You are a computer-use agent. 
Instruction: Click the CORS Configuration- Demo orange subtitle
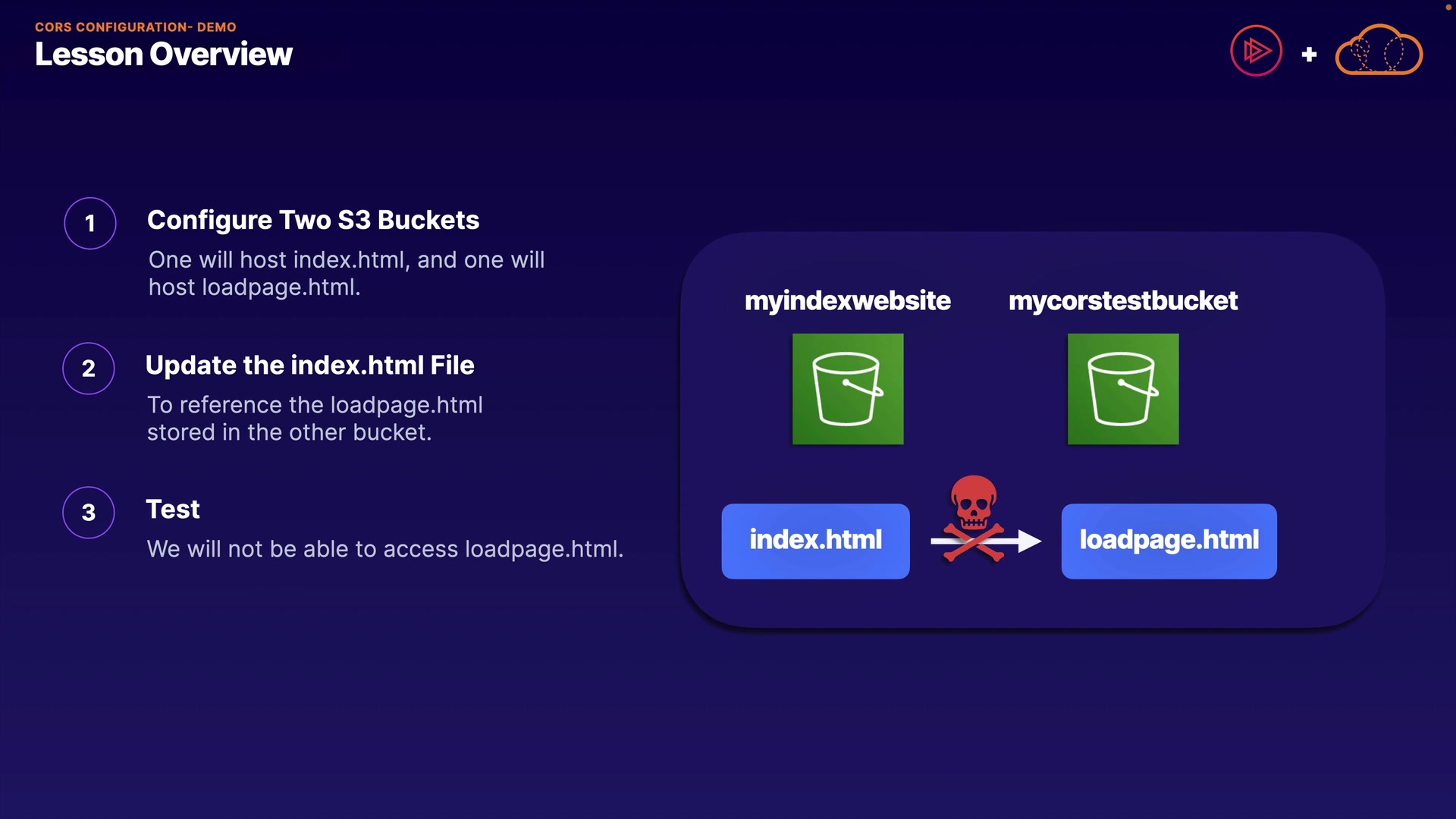(x=135, y=27)
